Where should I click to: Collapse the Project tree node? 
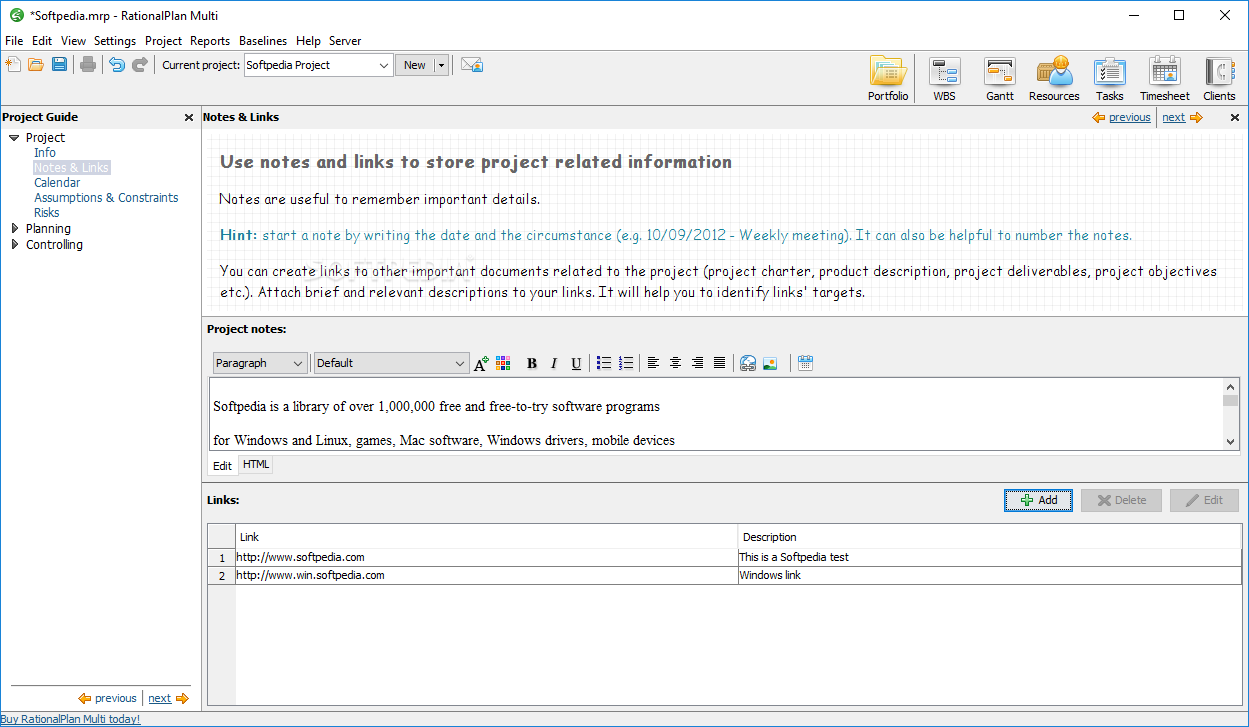click(14, 138)
